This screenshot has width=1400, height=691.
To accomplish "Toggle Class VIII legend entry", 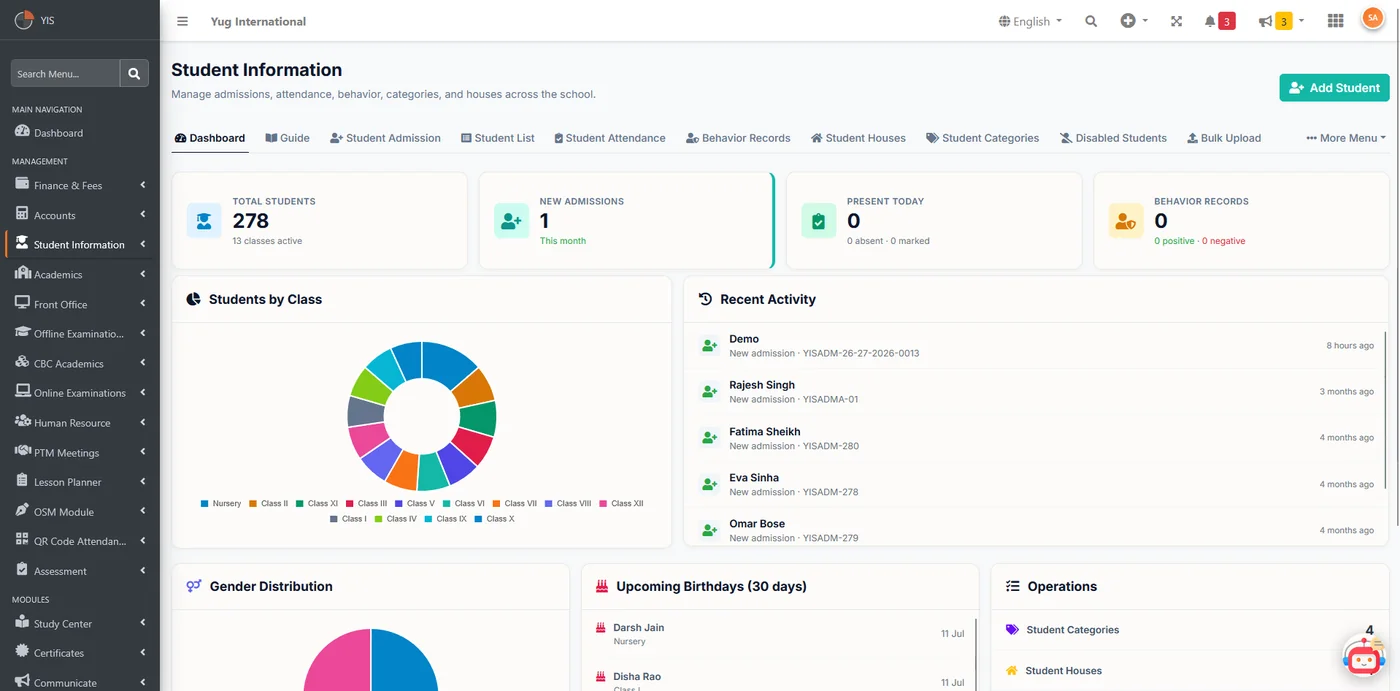I will (568, 504).
